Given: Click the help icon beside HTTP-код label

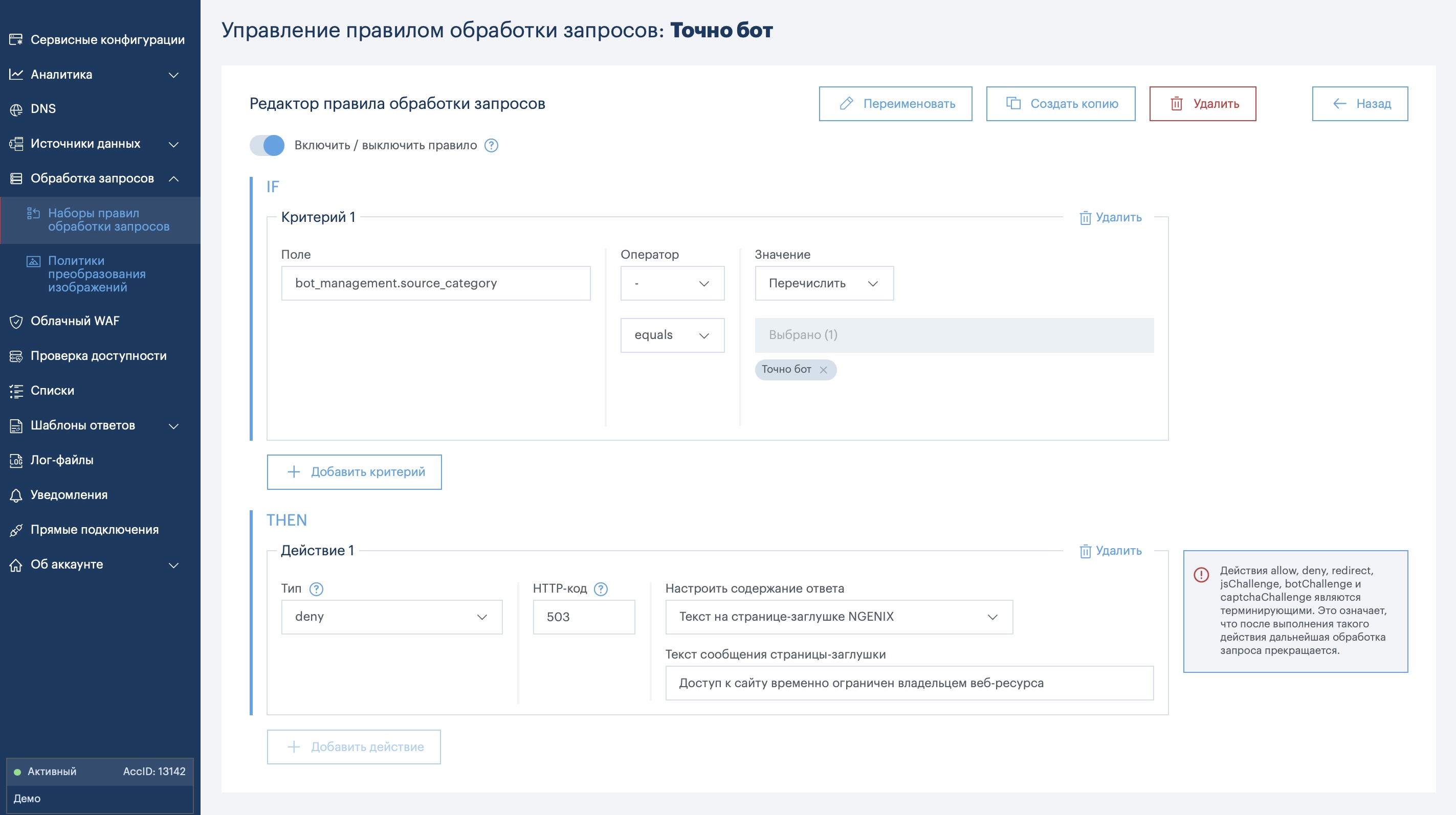Looking at the screenshot, I should [601, 589].
